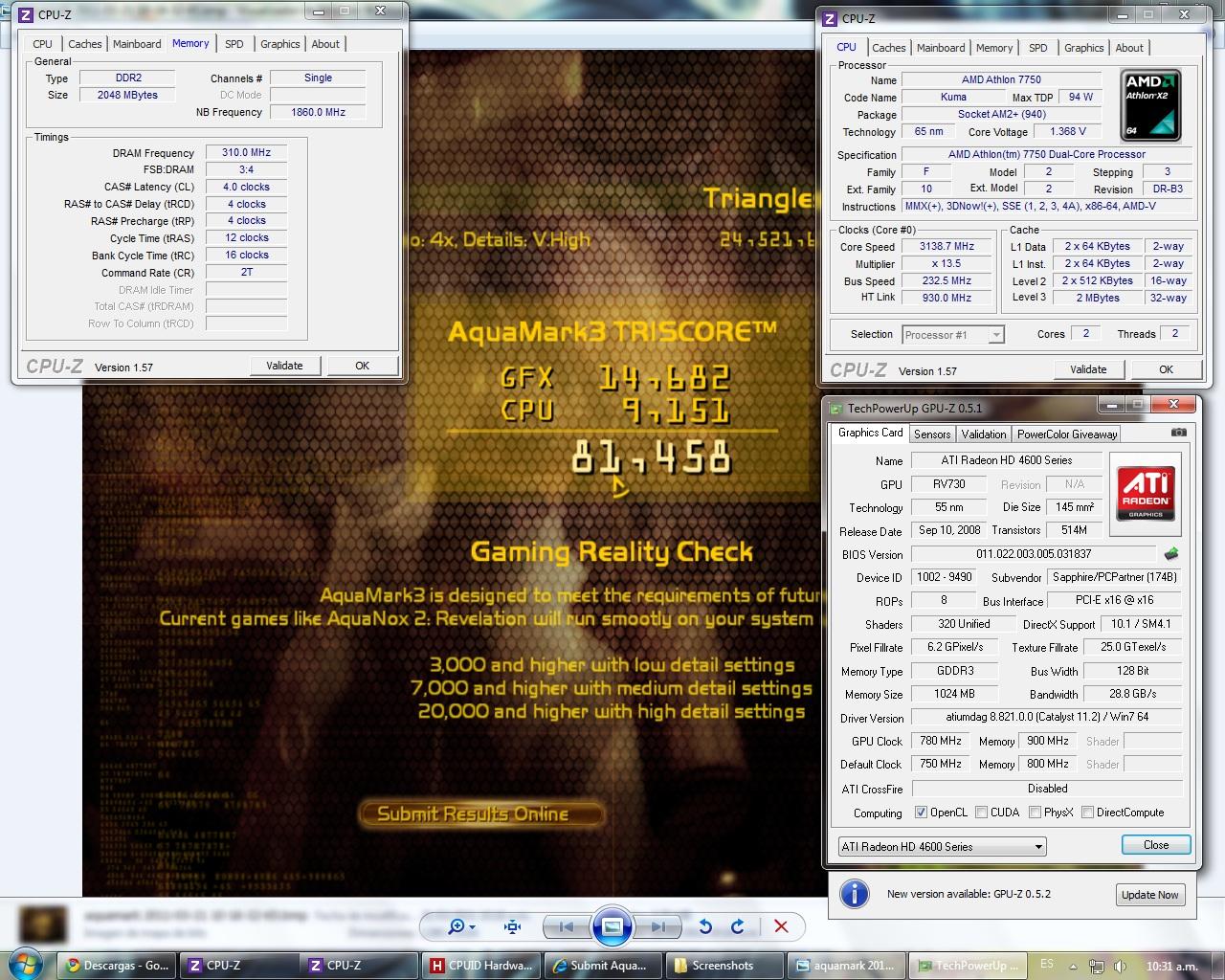Click the Close button in GPU-Z

(x=1156, y=845)
